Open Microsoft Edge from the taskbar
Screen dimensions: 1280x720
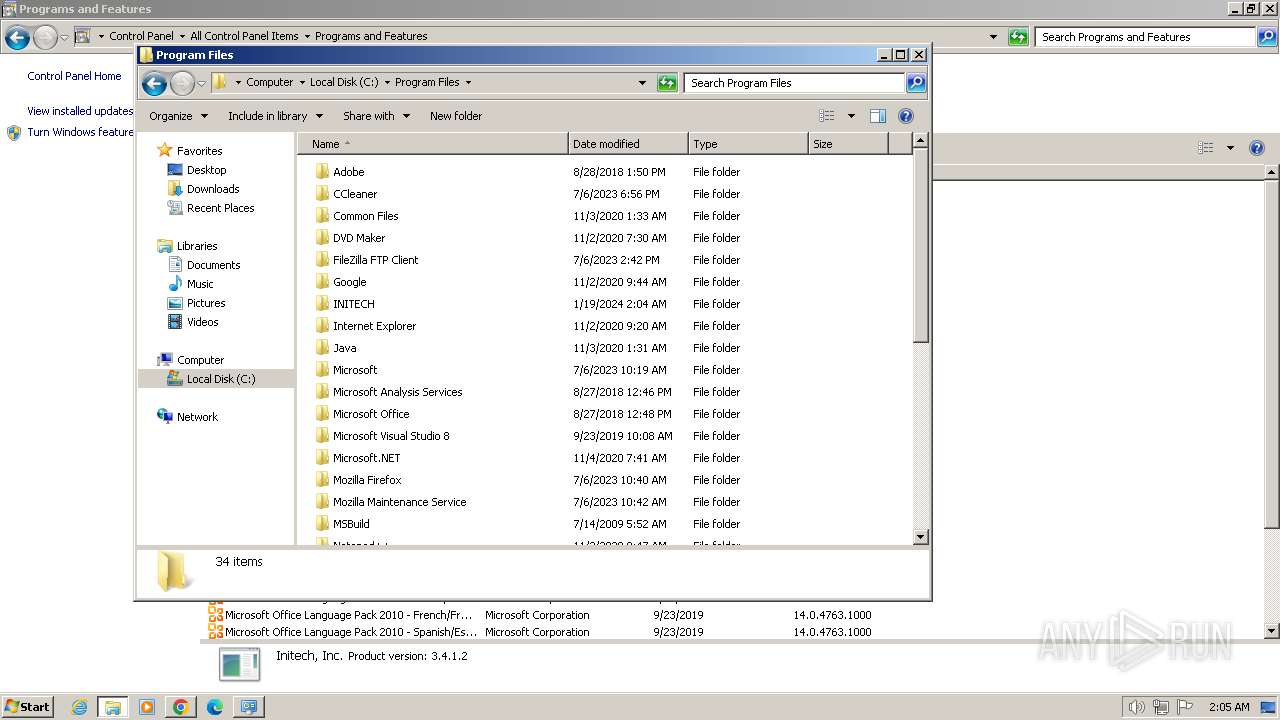coord(215,707)
